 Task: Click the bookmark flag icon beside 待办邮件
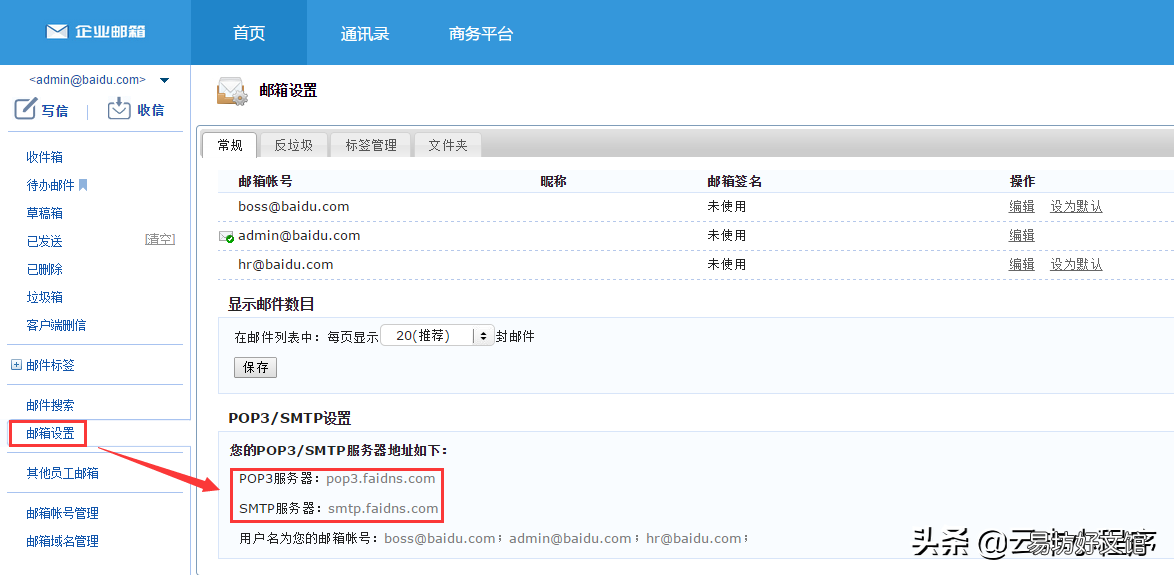point(83,184)
